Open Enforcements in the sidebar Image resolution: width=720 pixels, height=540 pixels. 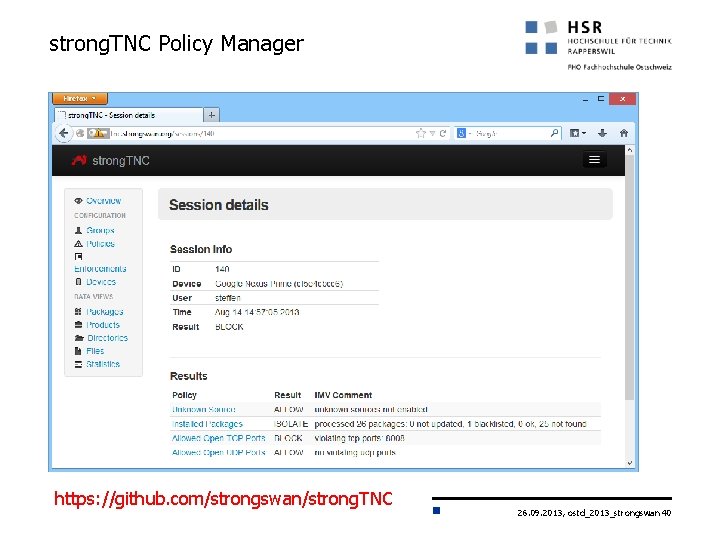click(100, 269)
